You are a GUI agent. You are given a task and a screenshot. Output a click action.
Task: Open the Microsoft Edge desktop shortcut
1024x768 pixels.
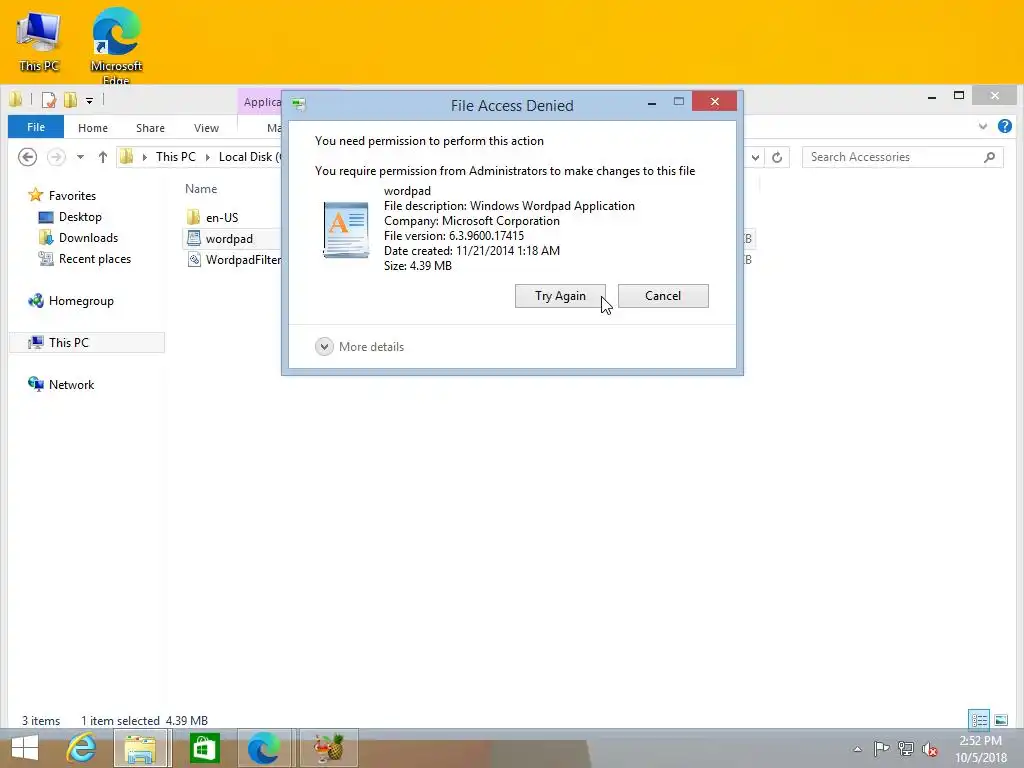tap(116, 44)
